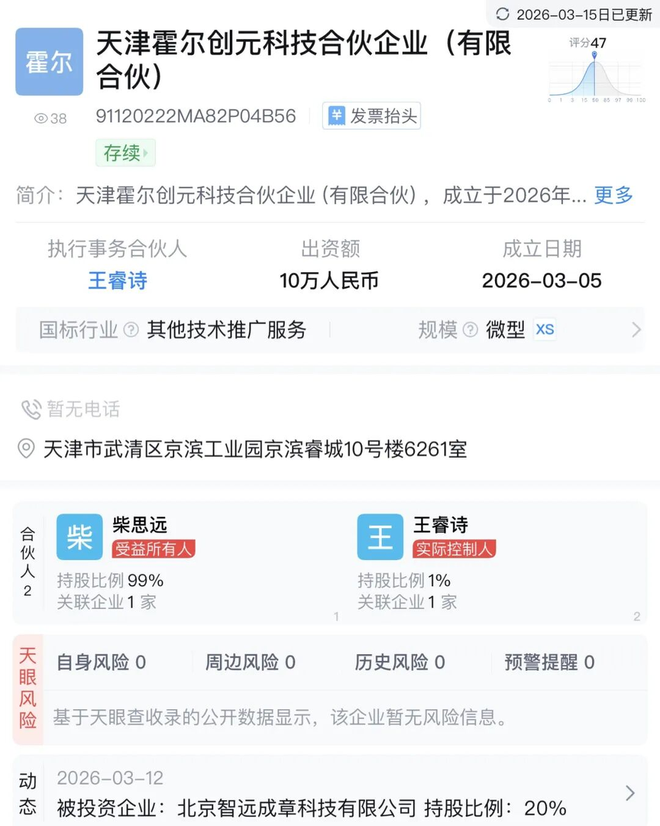Screen dimensions: 660x826
Task: Click the 评分 score distribution chart
Action: 595,72
